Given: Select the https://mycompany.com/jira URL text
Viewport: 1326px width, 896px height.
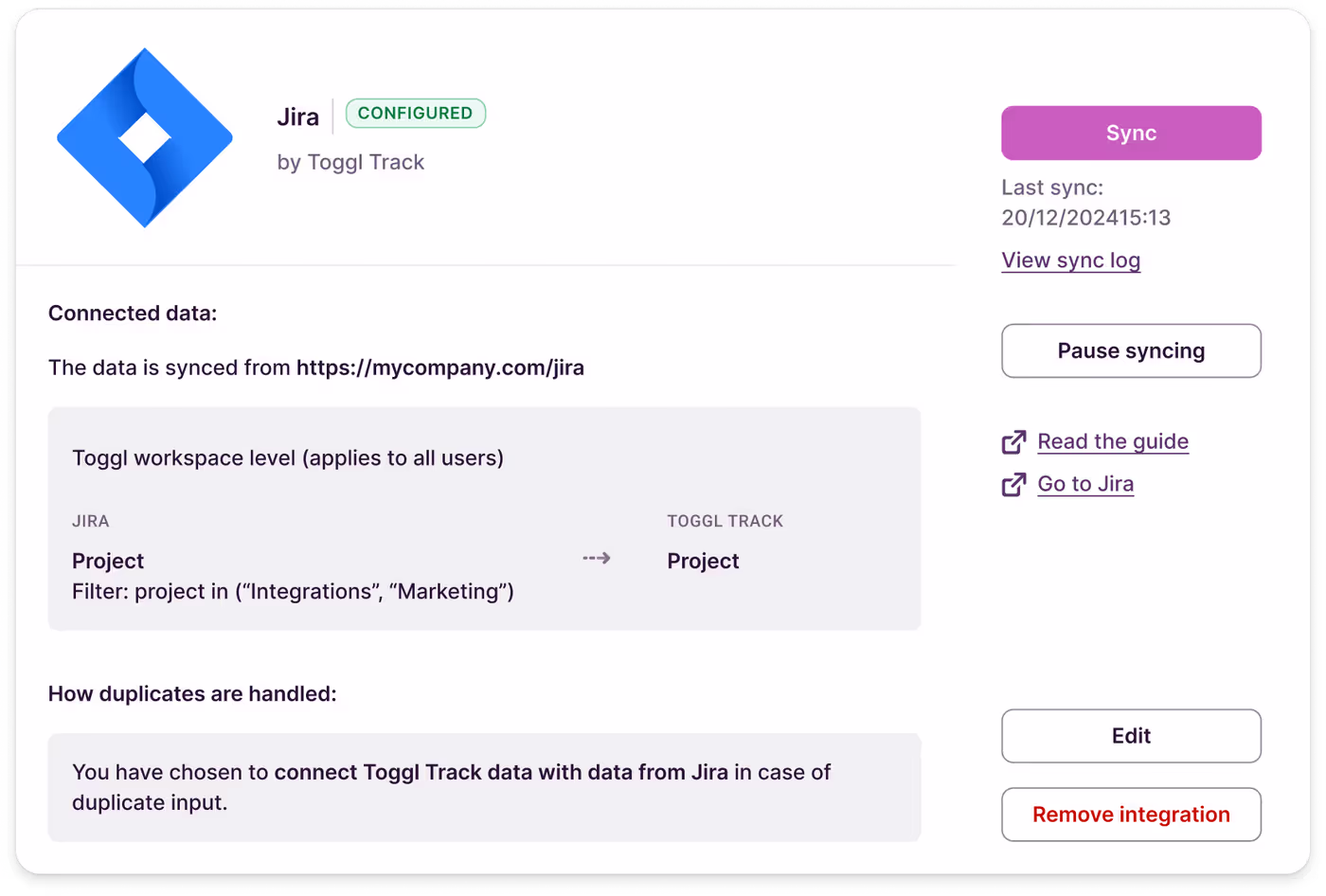Looking at the screenshot, I should click(x=440, y=367).
